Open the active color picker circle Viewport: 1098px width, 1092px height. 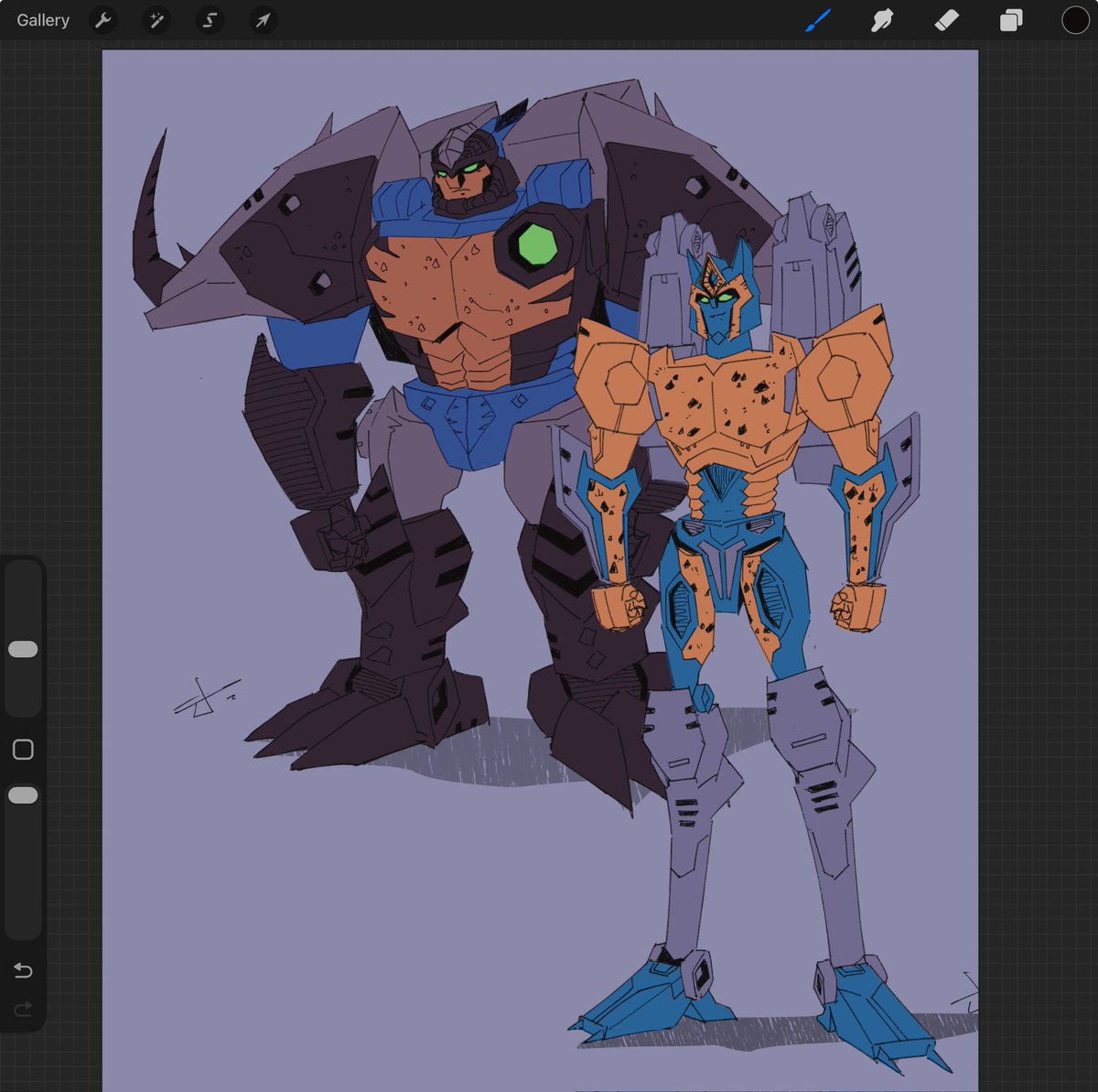[1075, 20]
